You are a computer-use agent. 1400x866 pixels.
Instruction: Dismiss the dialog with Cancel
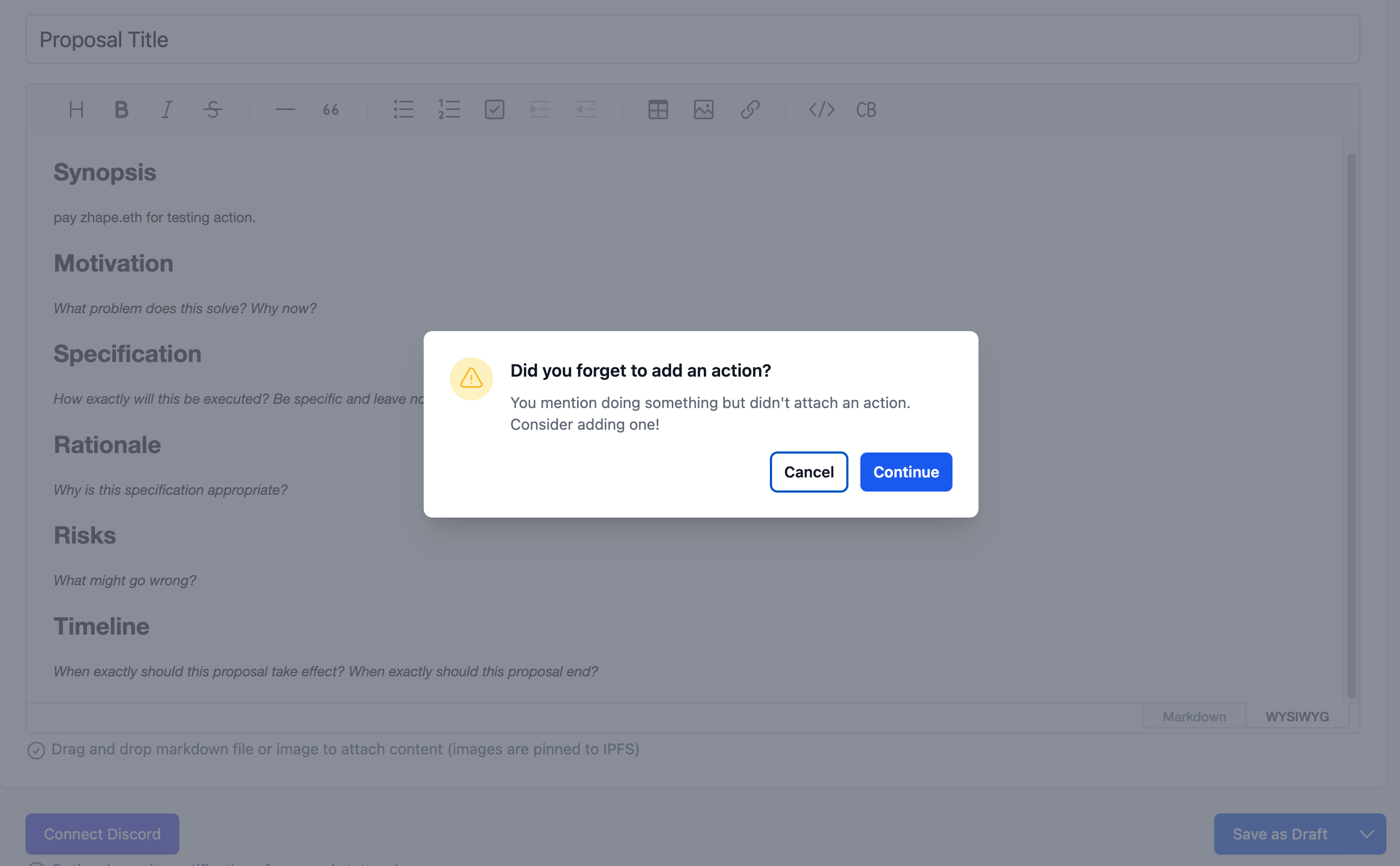(x=808, y=471)
